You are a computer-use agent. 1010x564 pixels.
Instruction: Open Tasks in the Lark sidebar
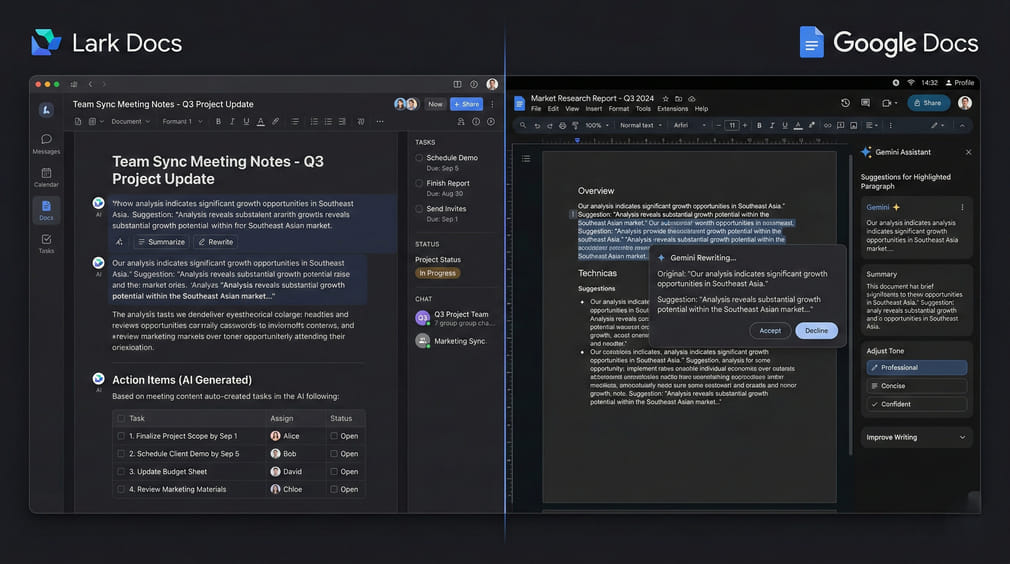click(x=46, y=243)
